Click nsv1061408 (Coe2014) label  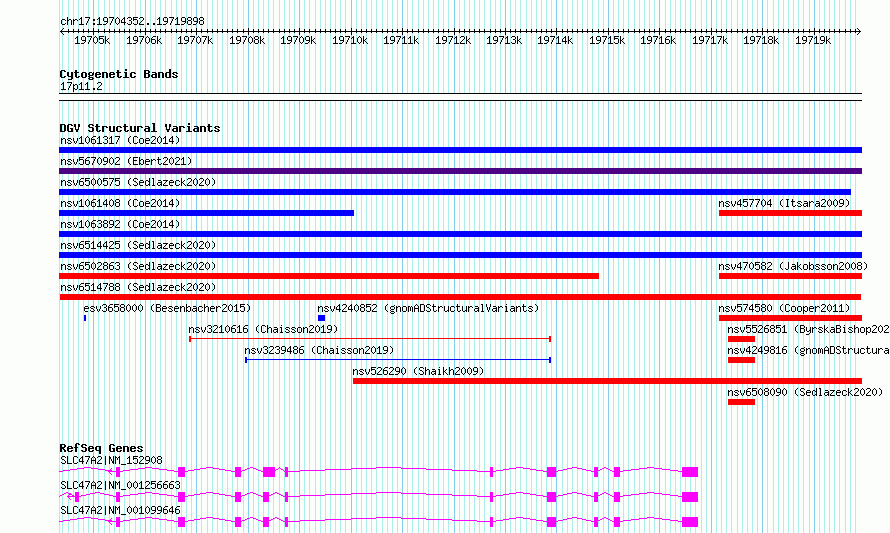coord(120,203)
